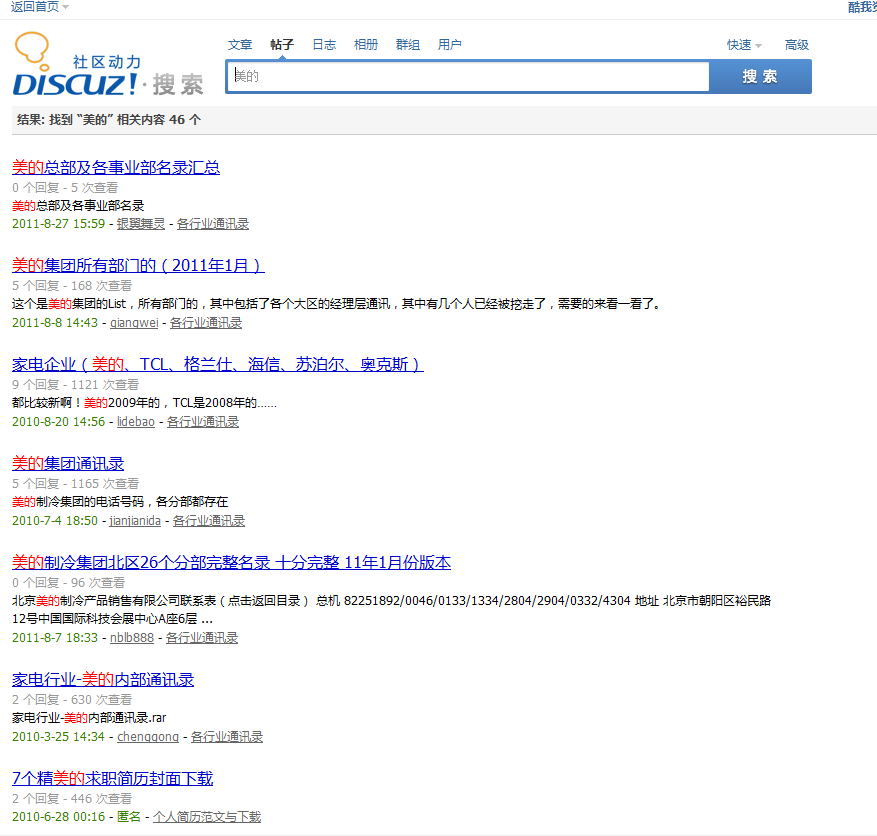Screen dimensions: 877x836
Task: Expand the 快速 search mode dropdown
Action: [744, 45]
